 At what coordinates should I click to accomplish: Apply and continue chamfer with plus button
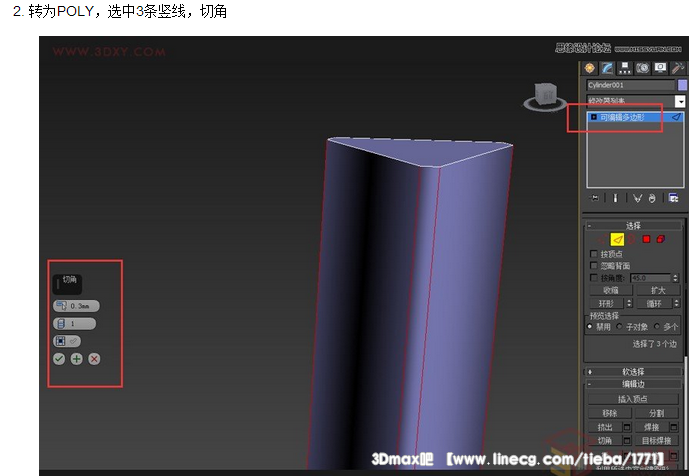(76, 359)
